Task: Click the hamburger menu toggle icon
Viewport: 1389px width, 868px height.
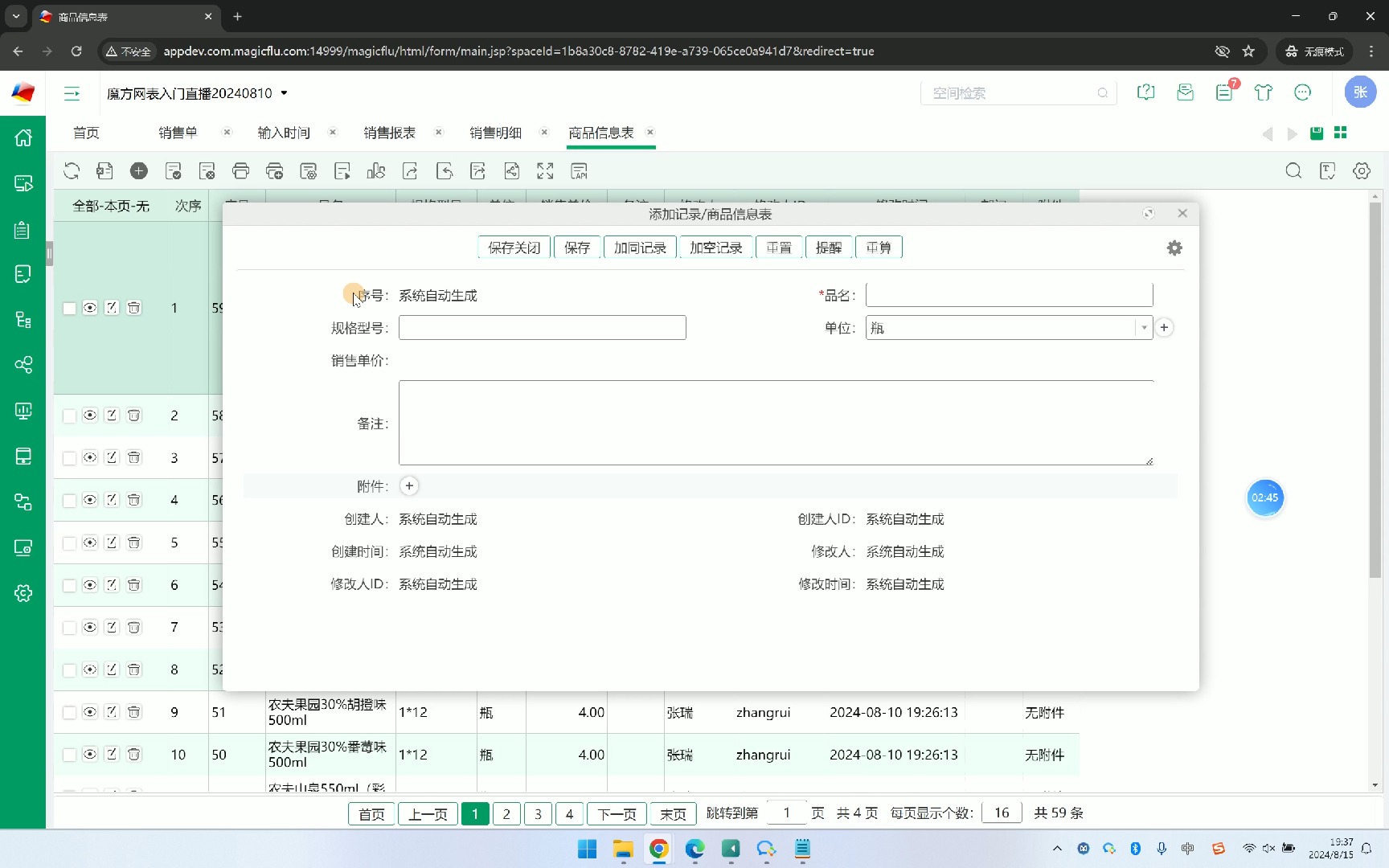Action: click(x=72, y=93)
